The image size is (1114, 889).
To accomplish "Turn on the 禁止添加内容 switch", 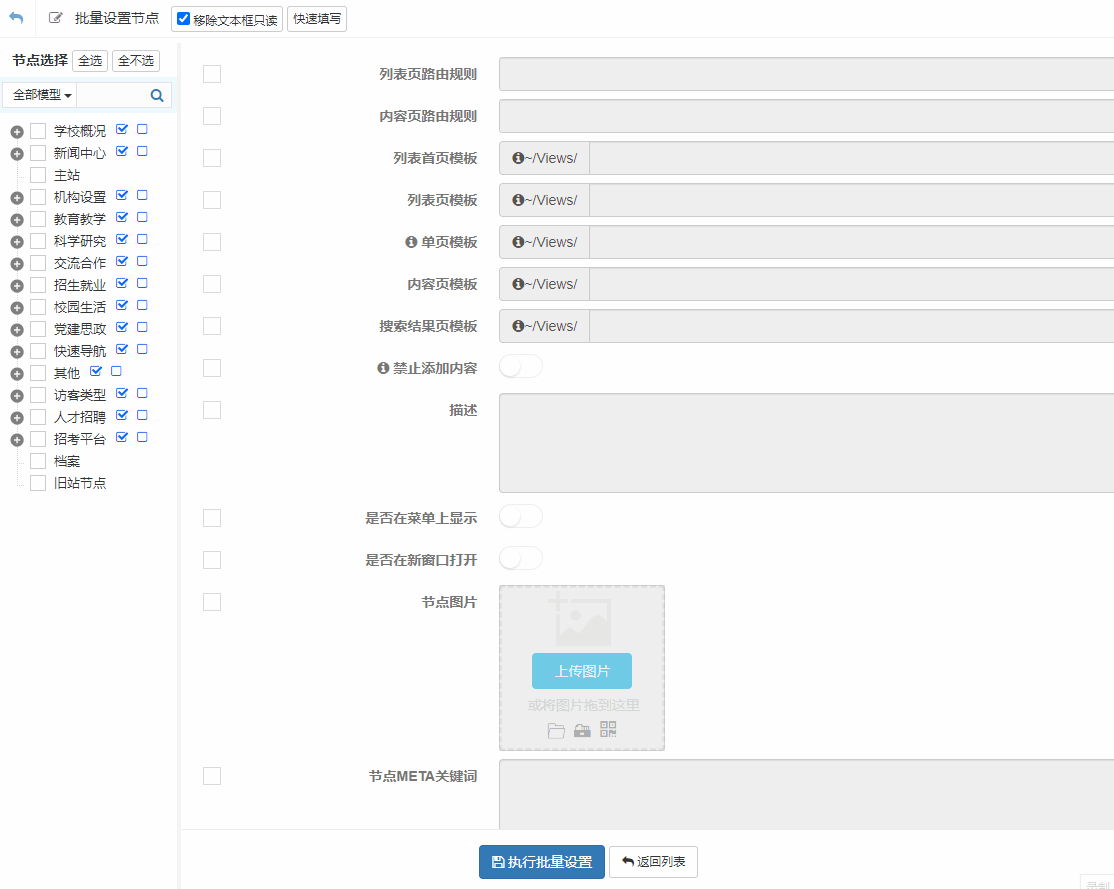I will [520, 367].
